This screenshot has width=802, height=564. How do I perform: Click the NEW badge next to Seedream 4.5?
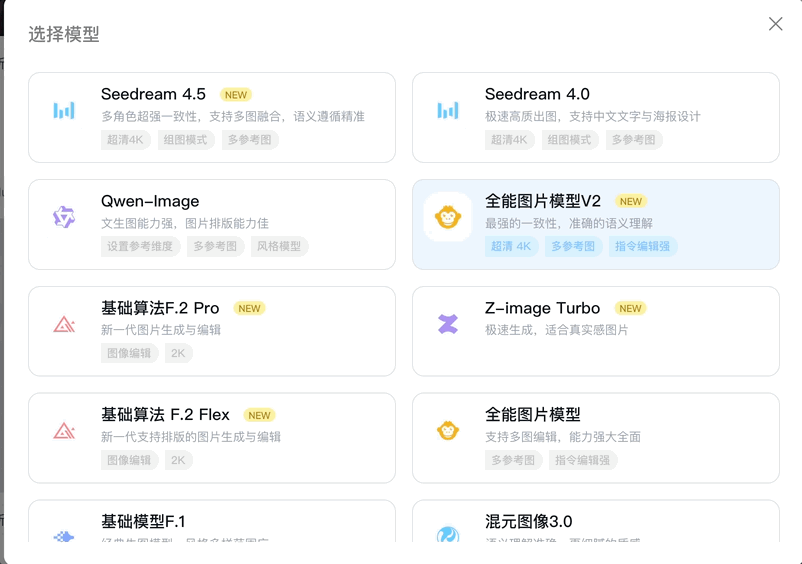[x=236, y=95]
